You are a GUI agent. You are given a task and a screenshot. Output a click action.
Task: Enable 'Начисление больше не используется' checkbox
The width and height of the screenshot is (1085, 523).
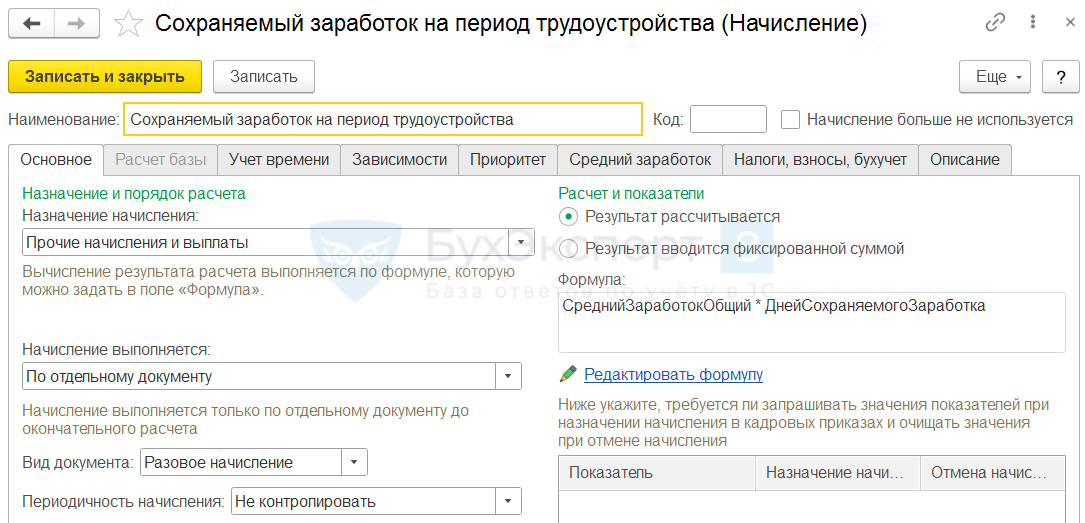pyautogui.click(x=790, y=119)
